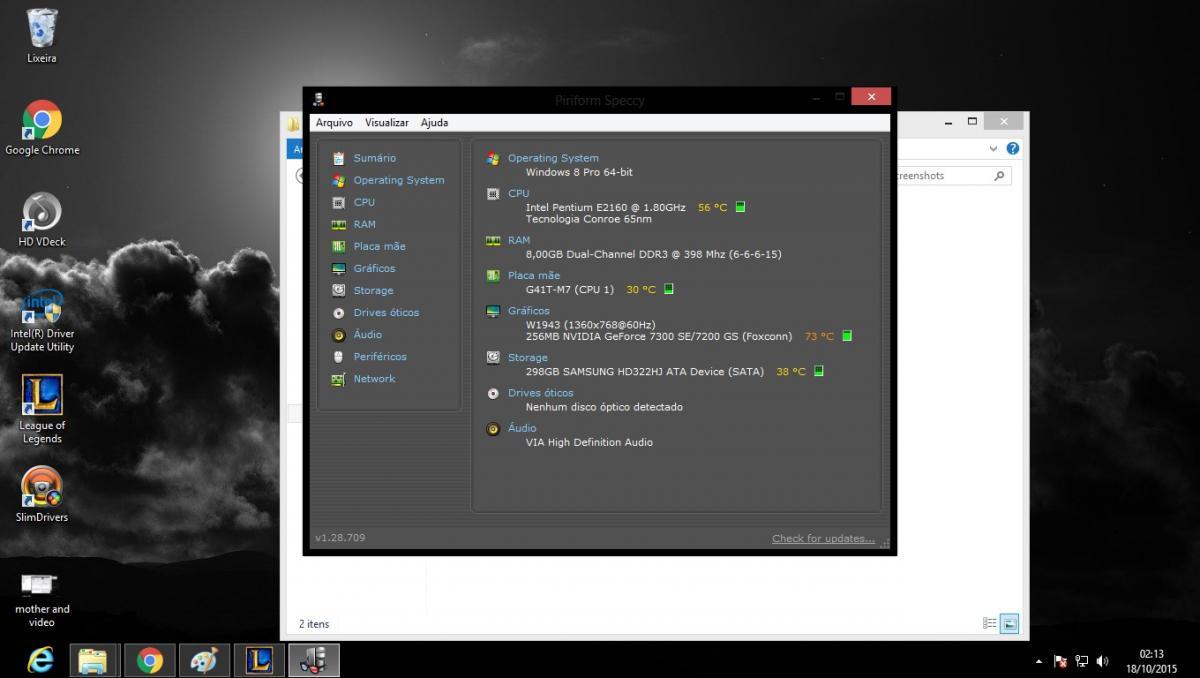
Task: Select Periféricos in the sidebar
Action: click(x=379, y=356)
